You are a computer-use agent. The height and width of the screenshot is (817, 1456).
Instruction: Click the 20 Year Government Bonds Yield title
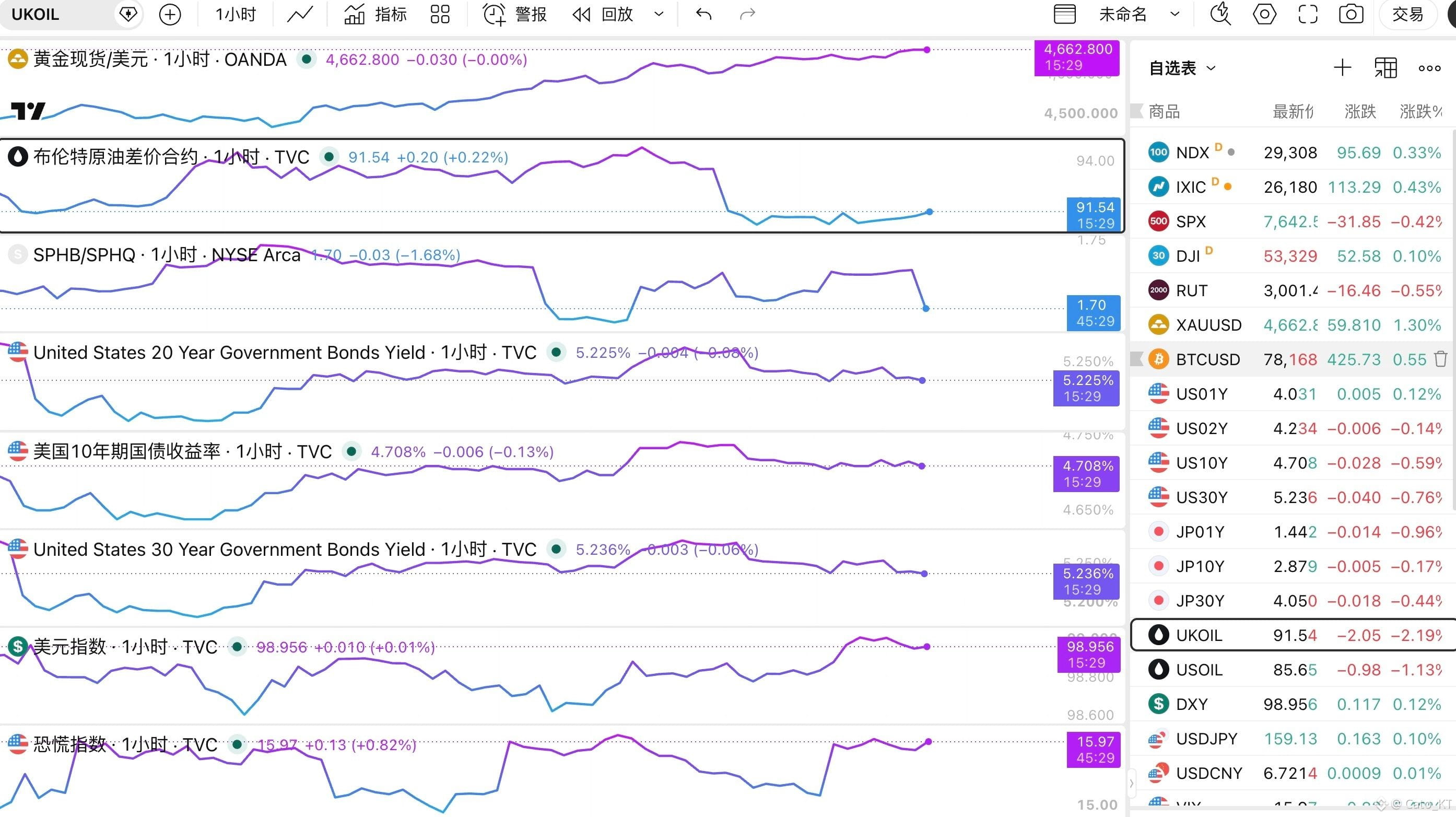point(285,353)
